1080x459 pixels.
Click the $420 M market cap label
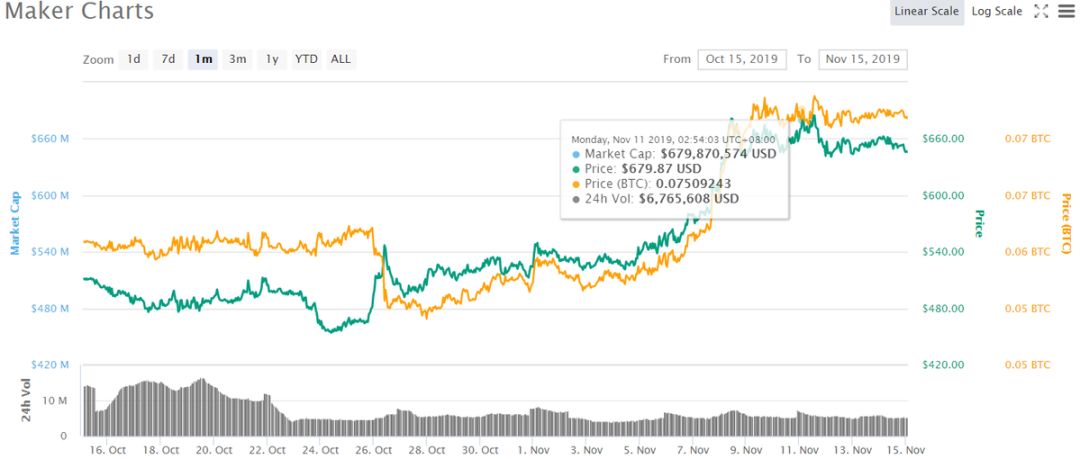[x=50, y=365]
